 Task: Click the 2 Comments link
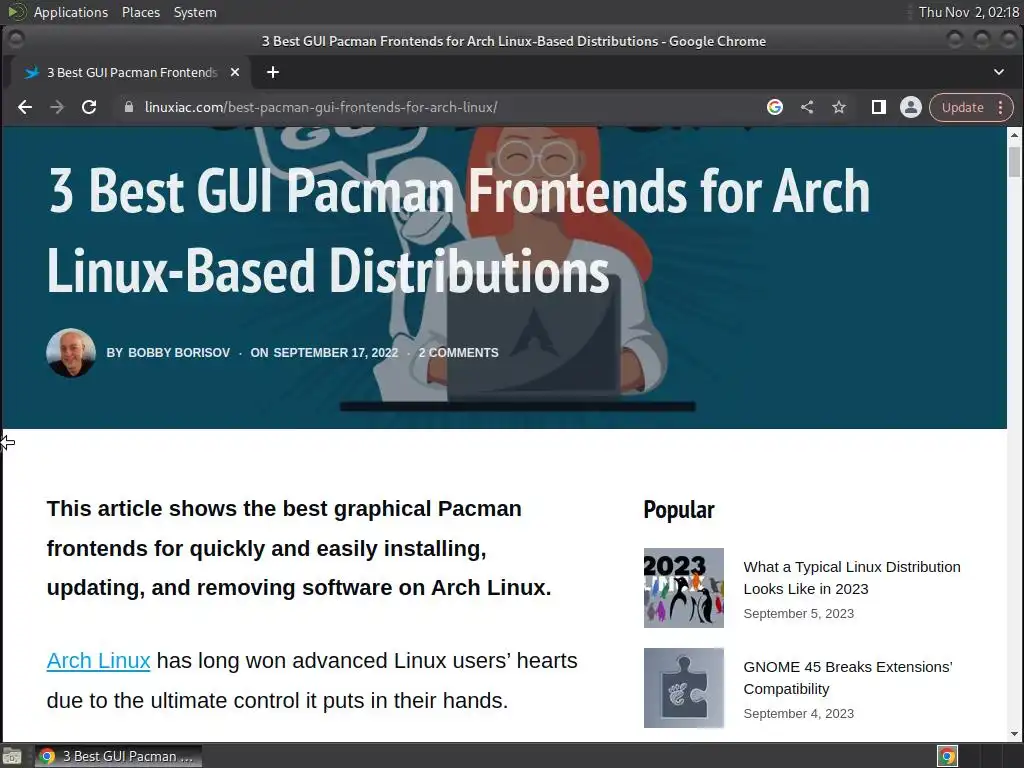click(458, 353)
